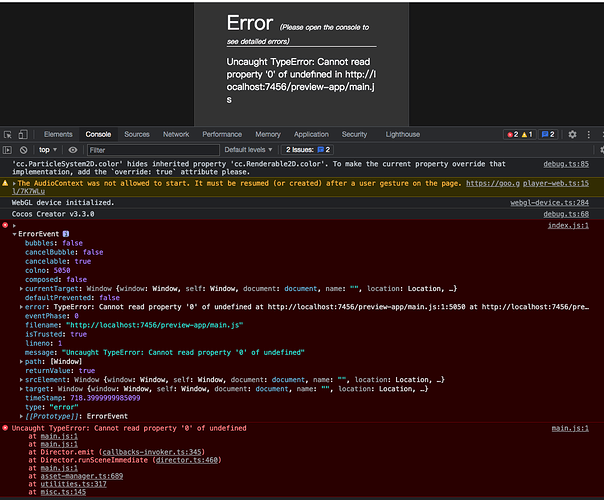Open the Default levels dropdown
The width and height of the screenshot is (604, 500).
(x=248, y=150)
